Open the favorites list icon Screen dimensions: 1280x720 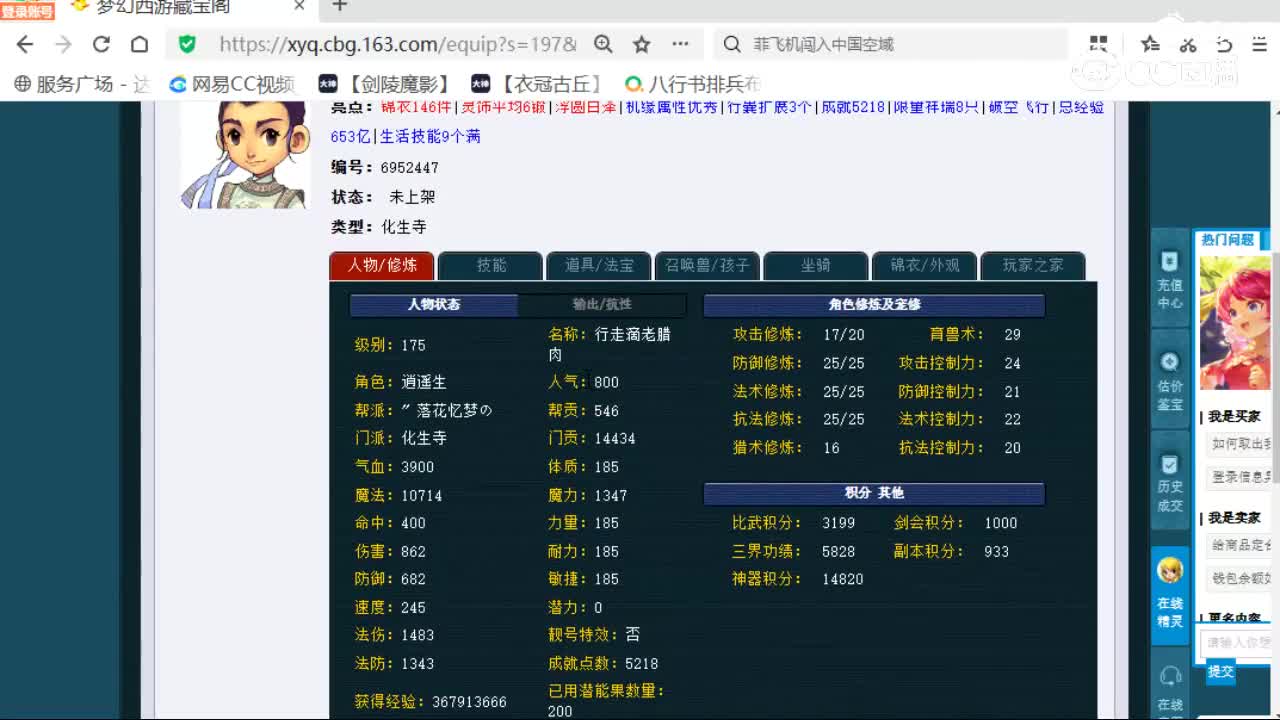coord(1150,44)
